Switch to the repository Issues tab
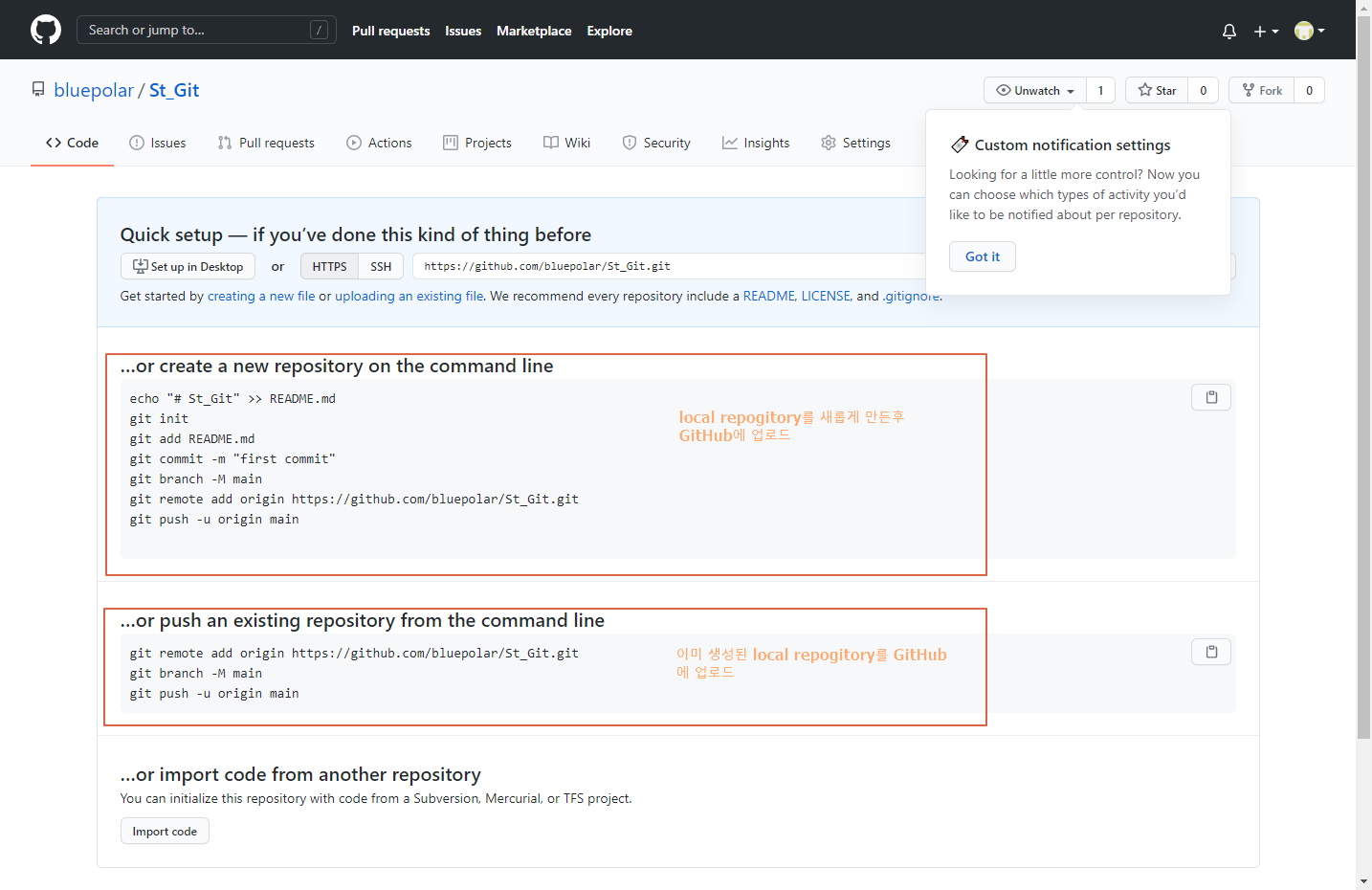 158,143
